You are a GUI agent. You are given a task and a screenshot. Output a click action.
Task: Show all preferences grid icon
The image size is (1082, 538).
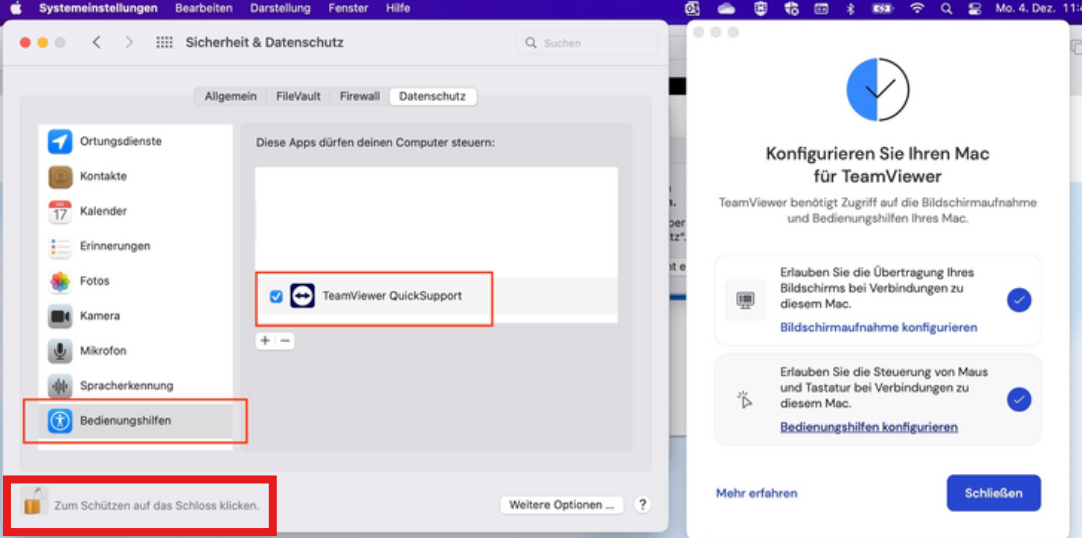tap(164, 42)
